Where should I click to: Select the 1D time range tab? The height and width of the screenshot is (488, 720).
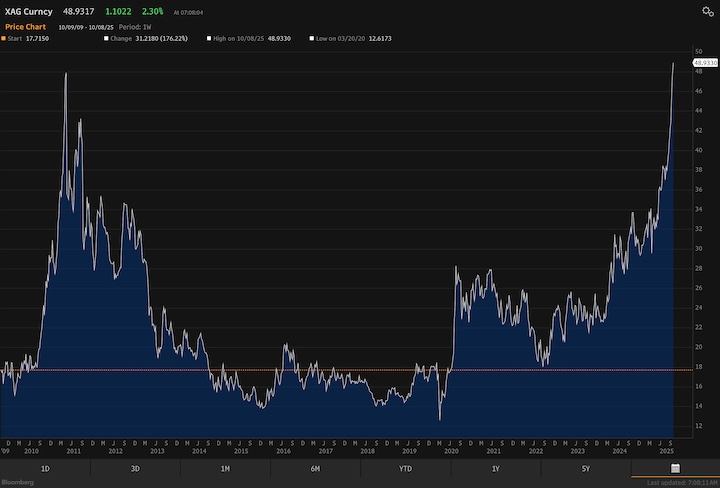[45, 467]
